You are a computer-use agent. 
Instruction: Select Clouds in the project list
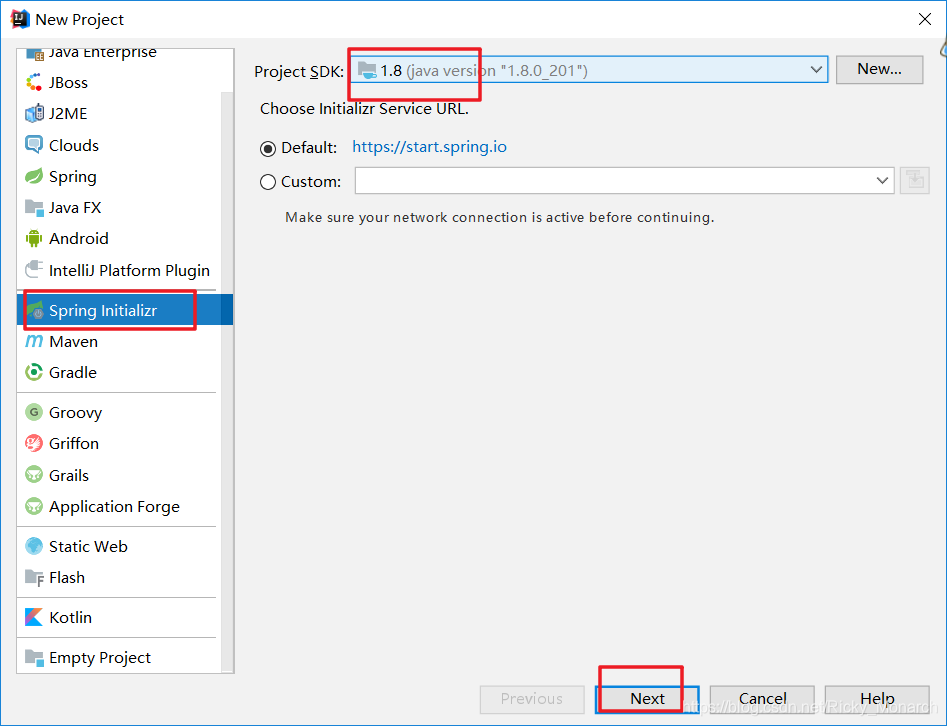tap(120, 145)
